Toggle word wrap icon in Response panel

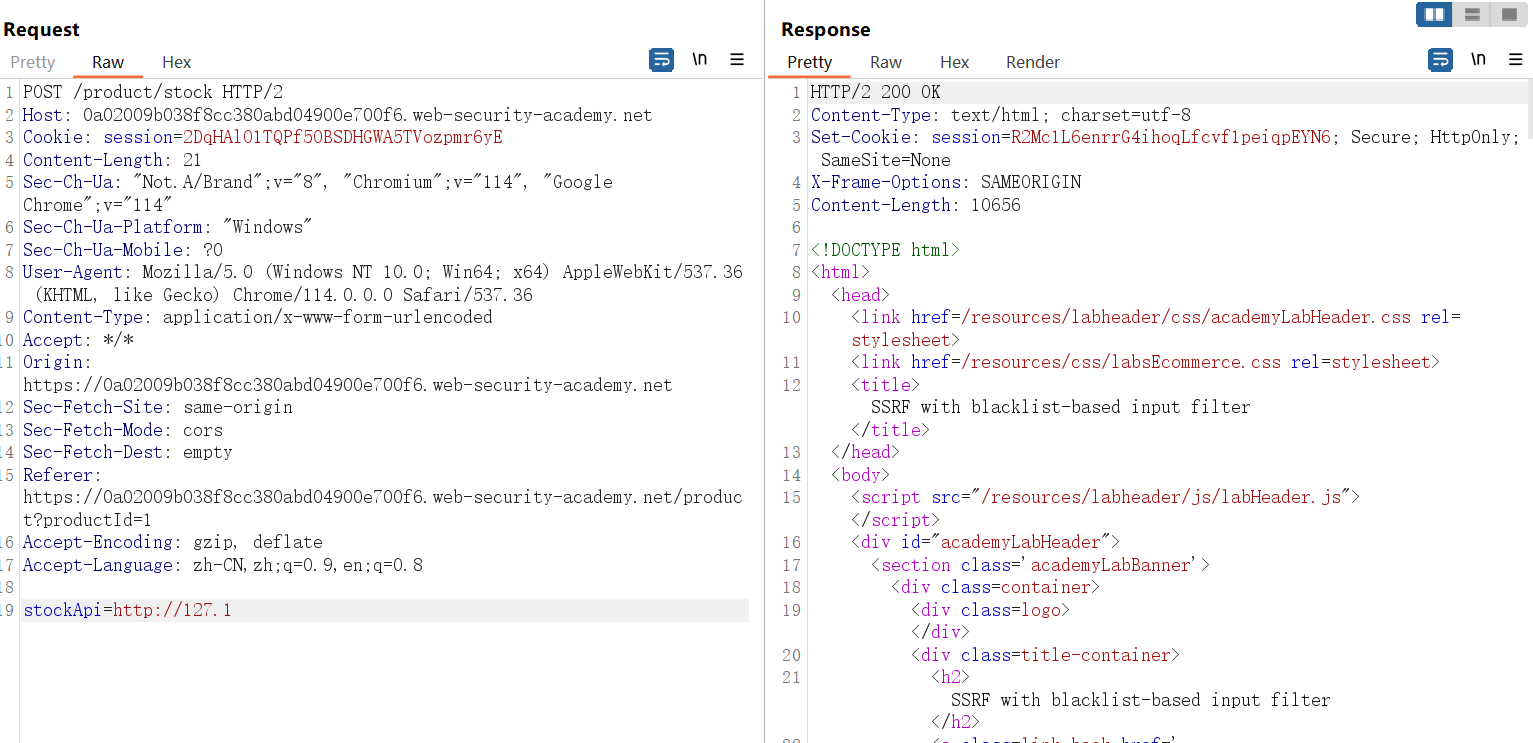point(1440,60)
